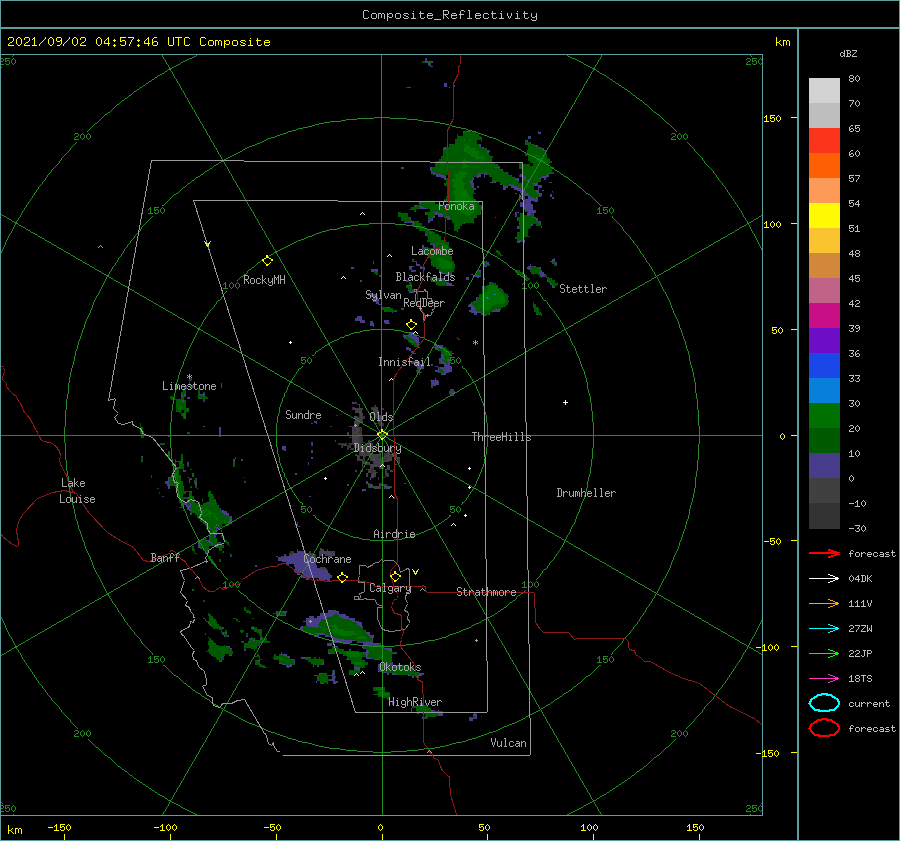Click the Innisfail label
The width and height of the screenshot is (900, 841).
click(x=404, y=362)
